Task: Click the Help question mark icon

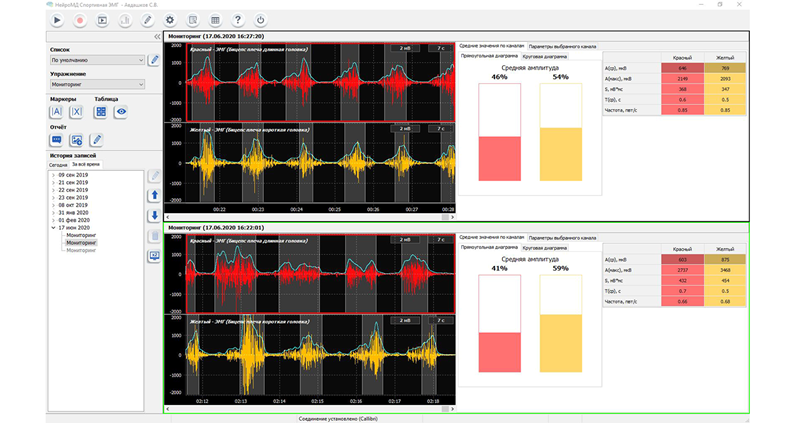Action: tap(237, 20)
